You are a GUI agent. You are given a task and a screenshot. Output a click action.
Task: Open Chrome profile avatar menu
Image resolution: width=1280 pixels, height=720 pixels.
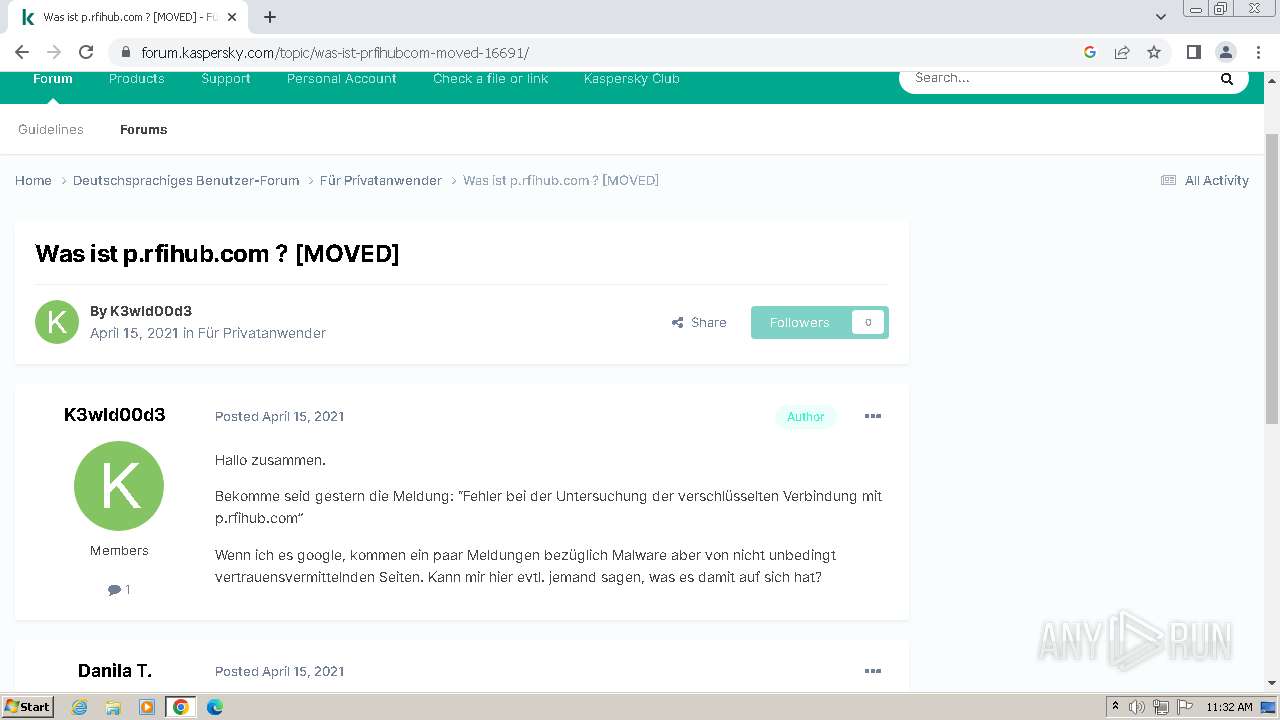pyautogui.click(x=1225, y=52)
